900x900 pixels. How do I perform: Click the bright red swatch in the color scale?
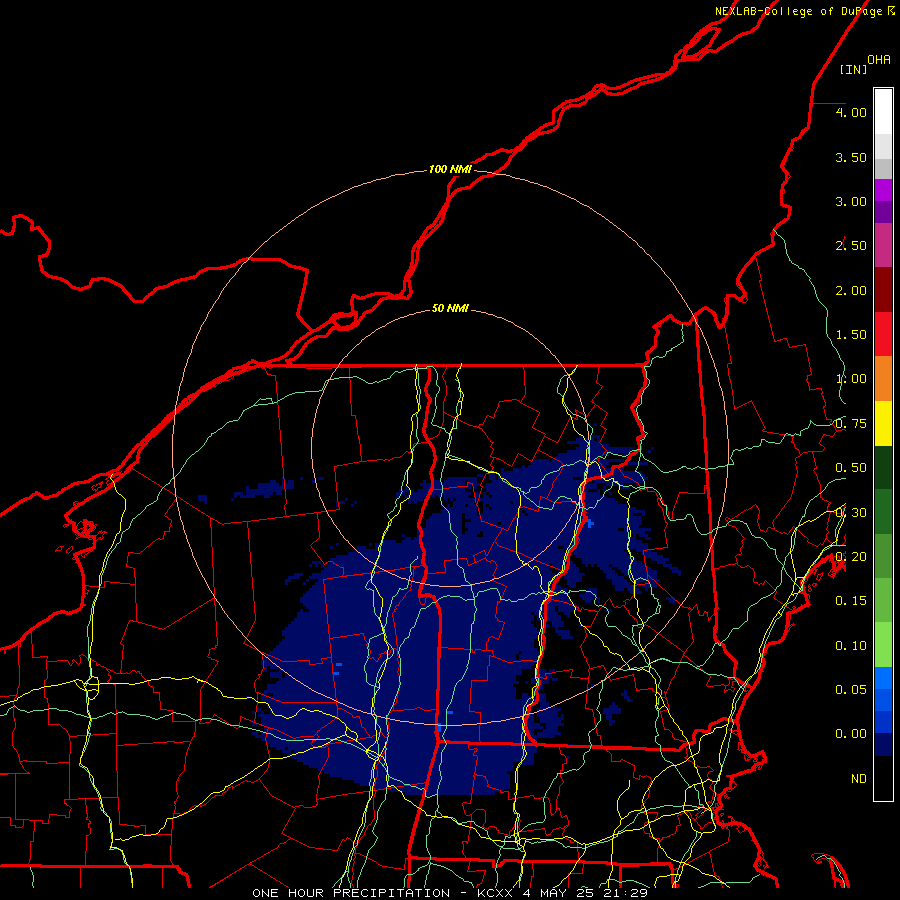click(x=883, y=334)
